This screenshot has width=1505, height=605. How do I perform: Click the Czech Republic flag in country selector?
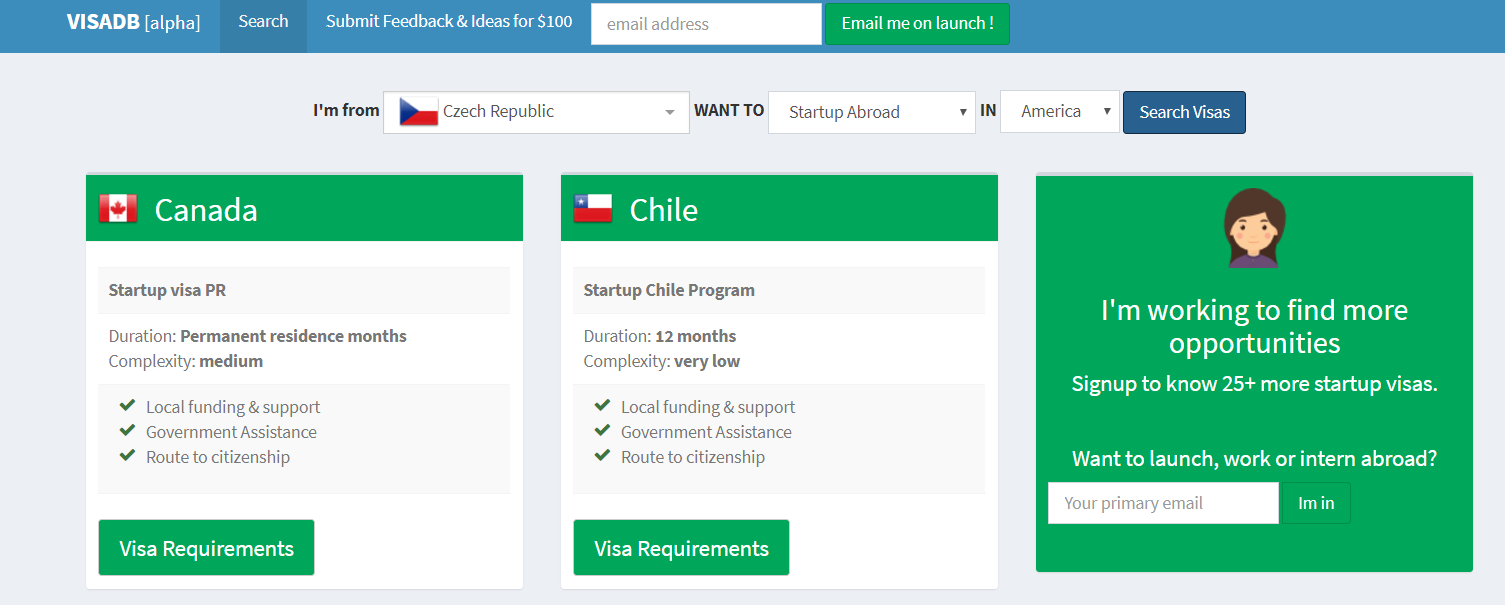(x=419, y=112)
